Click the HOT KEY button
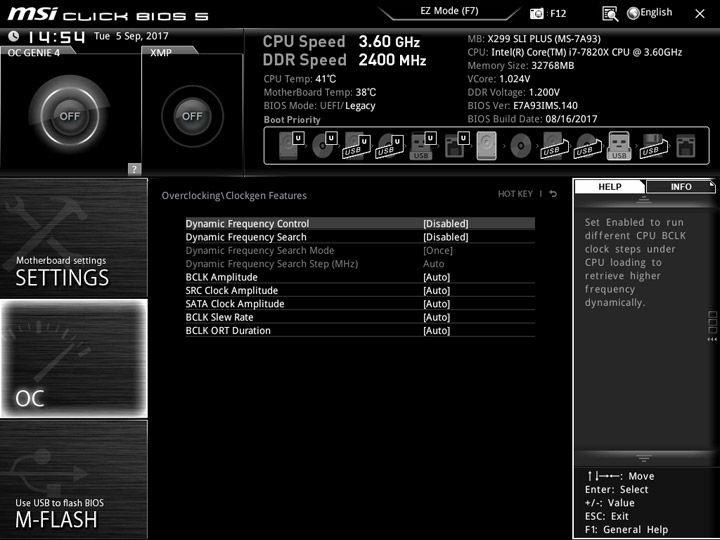 coord(515,194)
